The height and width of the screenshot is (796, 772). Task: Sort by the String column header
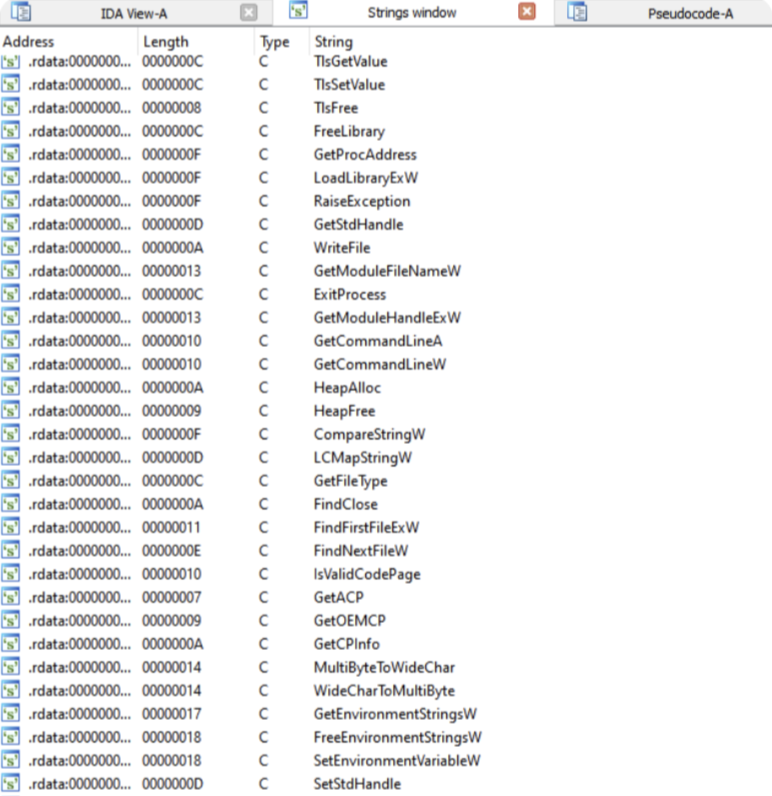[333, 42]
